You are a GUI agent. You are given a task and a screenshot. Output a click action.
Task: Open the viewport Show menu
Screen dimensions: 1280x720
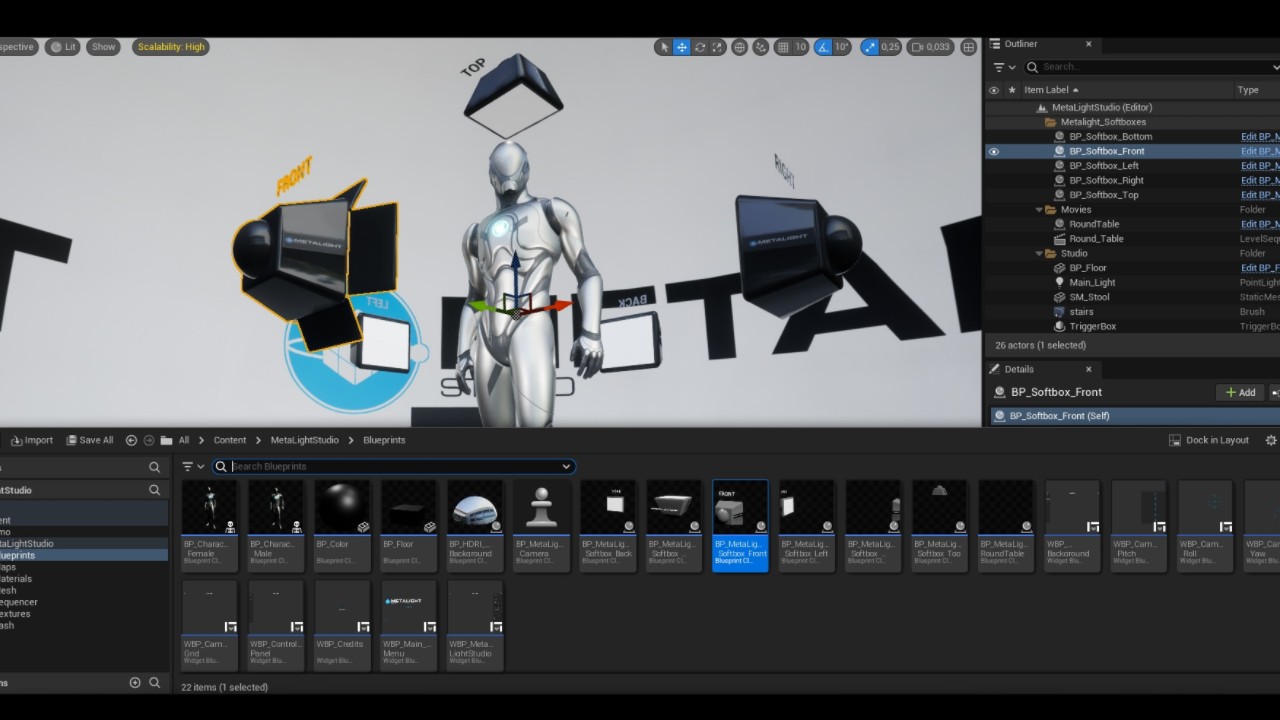104,47
